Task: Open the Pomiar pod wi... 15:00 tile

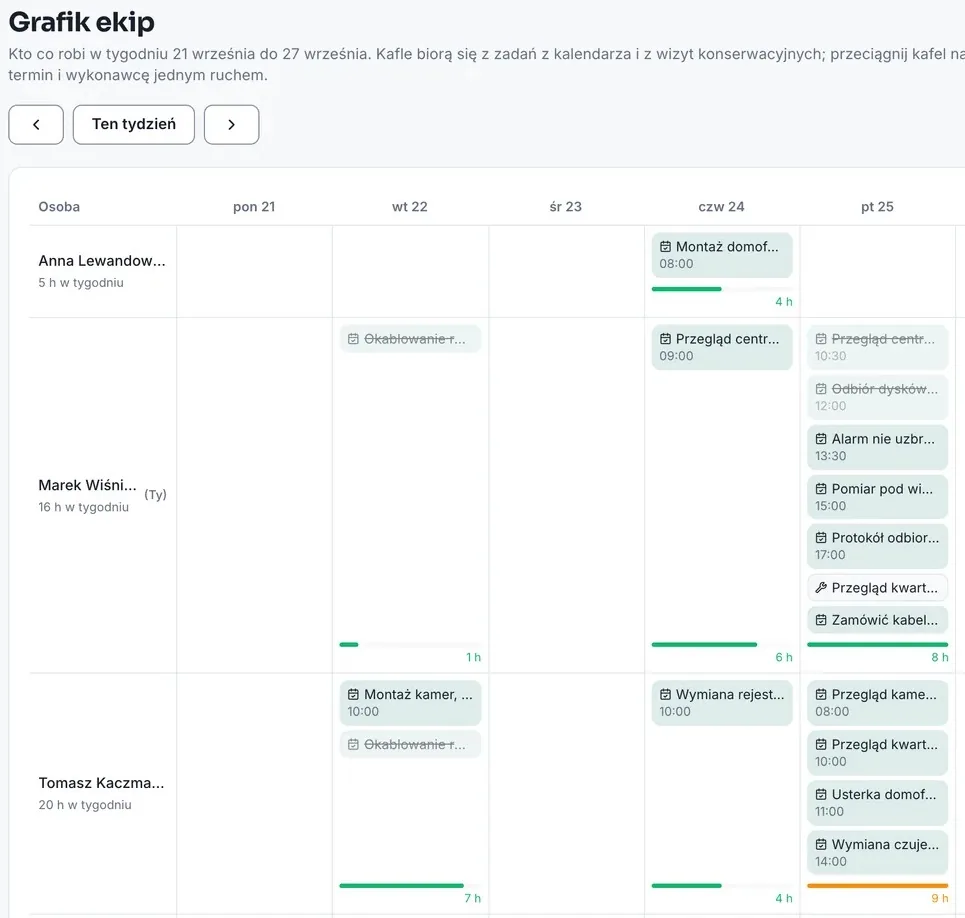Action: (x=878, y=497)
